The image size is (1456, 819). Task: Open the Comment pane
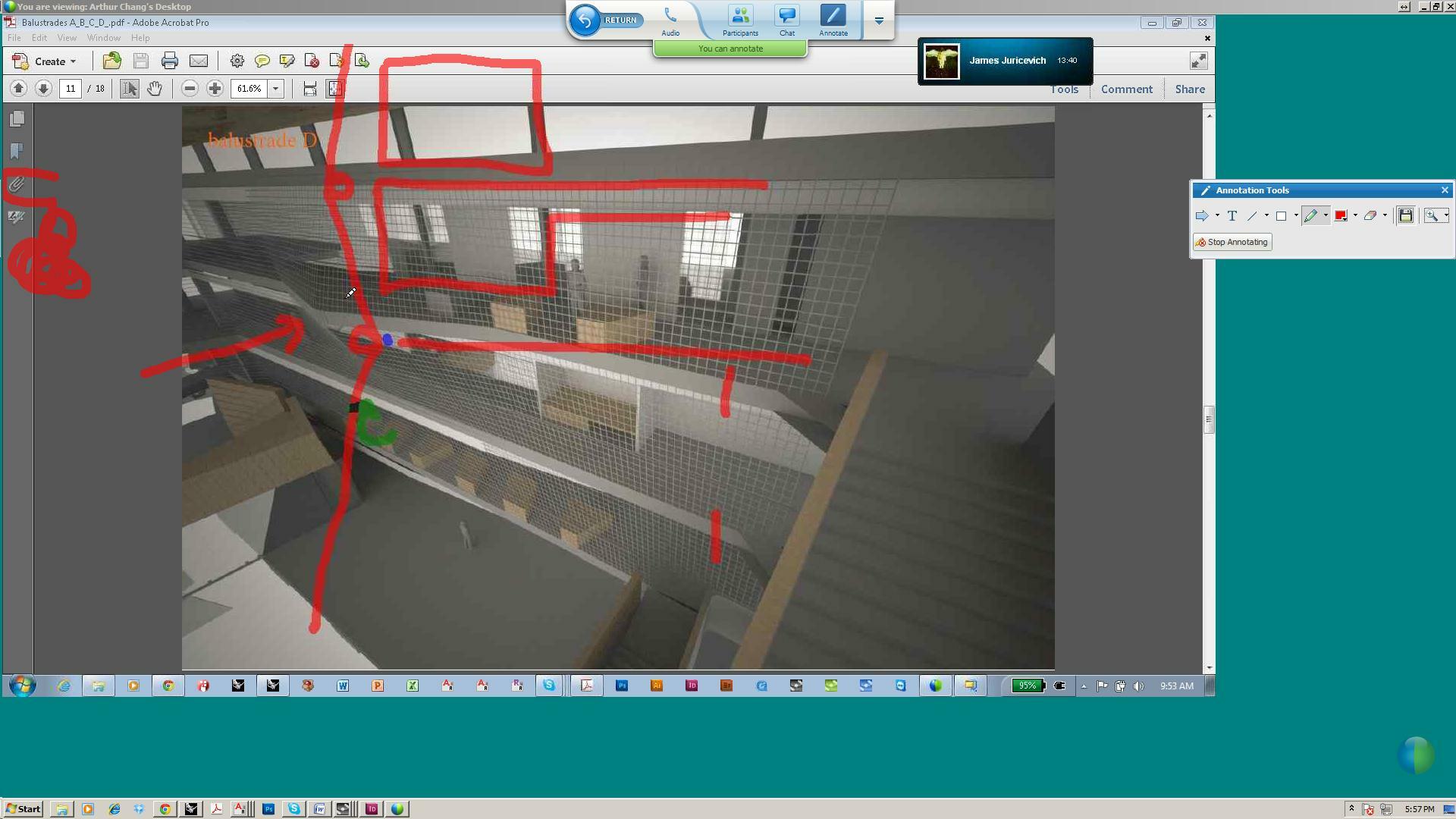click(x=1127, y=89)
